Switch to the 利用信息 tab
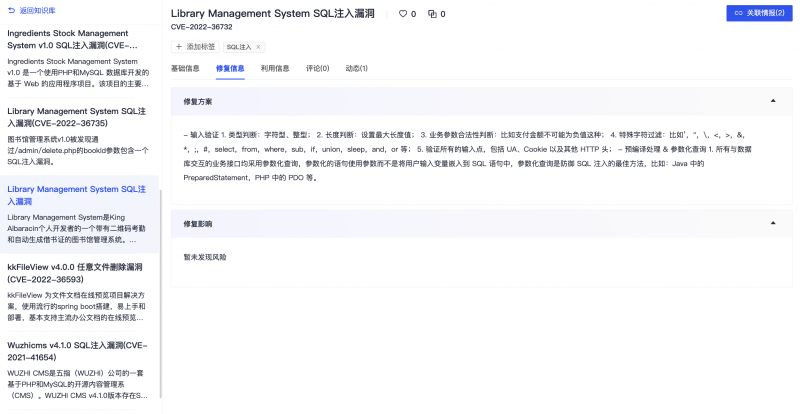Image resolution: width=800 pixels, height=414 pixels. pyautogui.click(x=275, y=68)
